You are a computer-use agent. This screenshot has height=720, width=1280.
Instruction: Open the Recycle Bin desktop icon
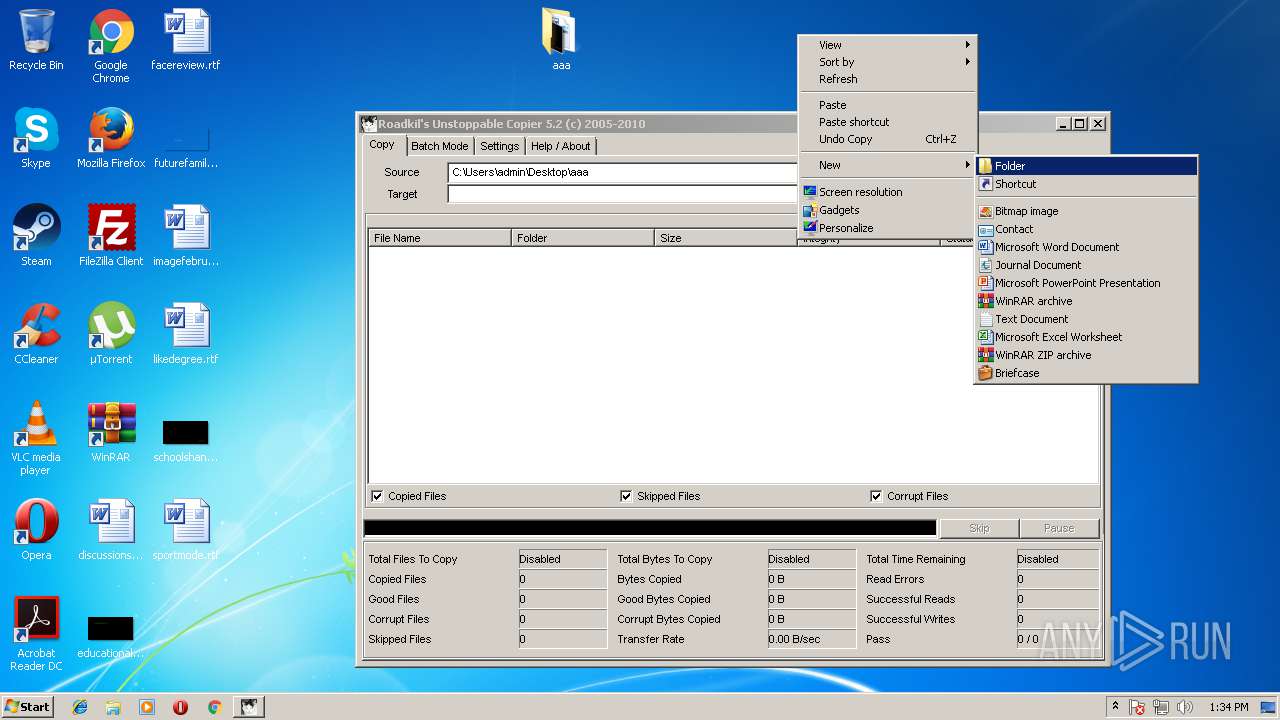click(36, 40)
